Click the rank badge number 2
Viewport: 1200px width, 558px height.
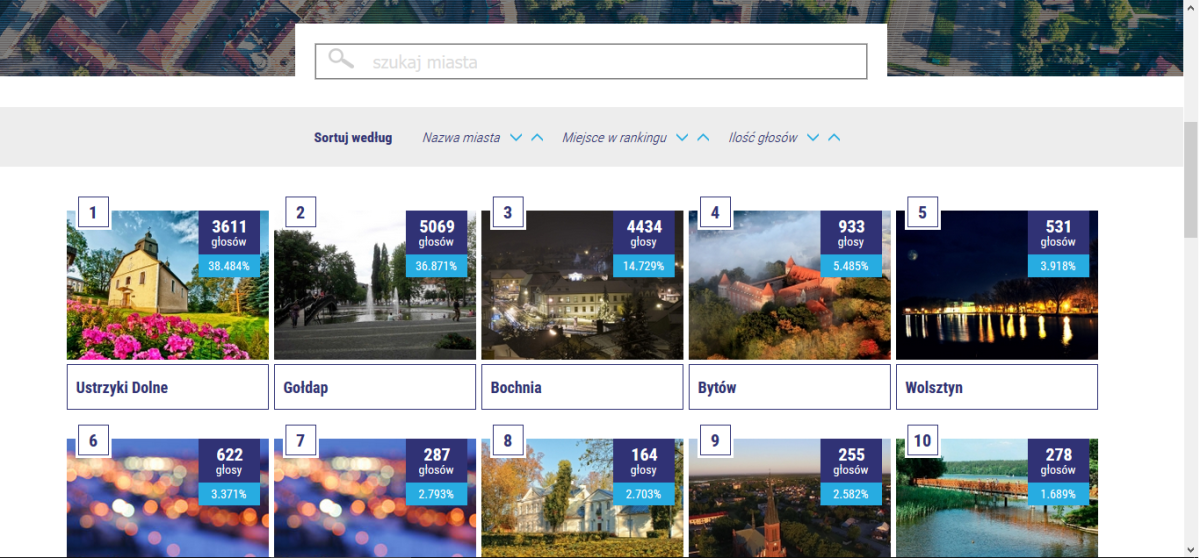coord(300,212)
